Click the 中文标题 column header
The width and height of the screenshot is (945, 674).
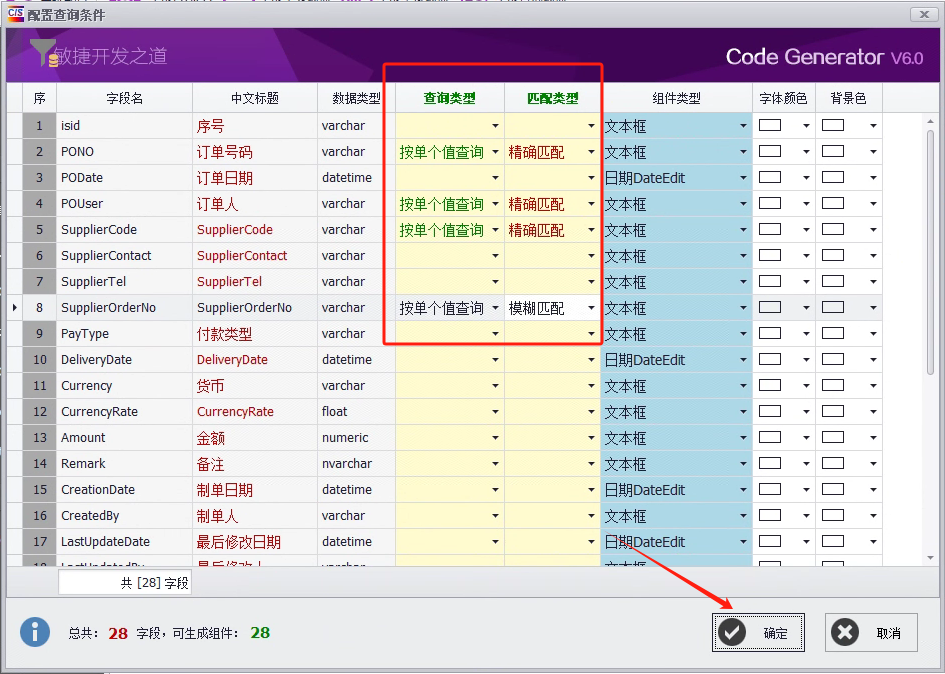point(255,98)
